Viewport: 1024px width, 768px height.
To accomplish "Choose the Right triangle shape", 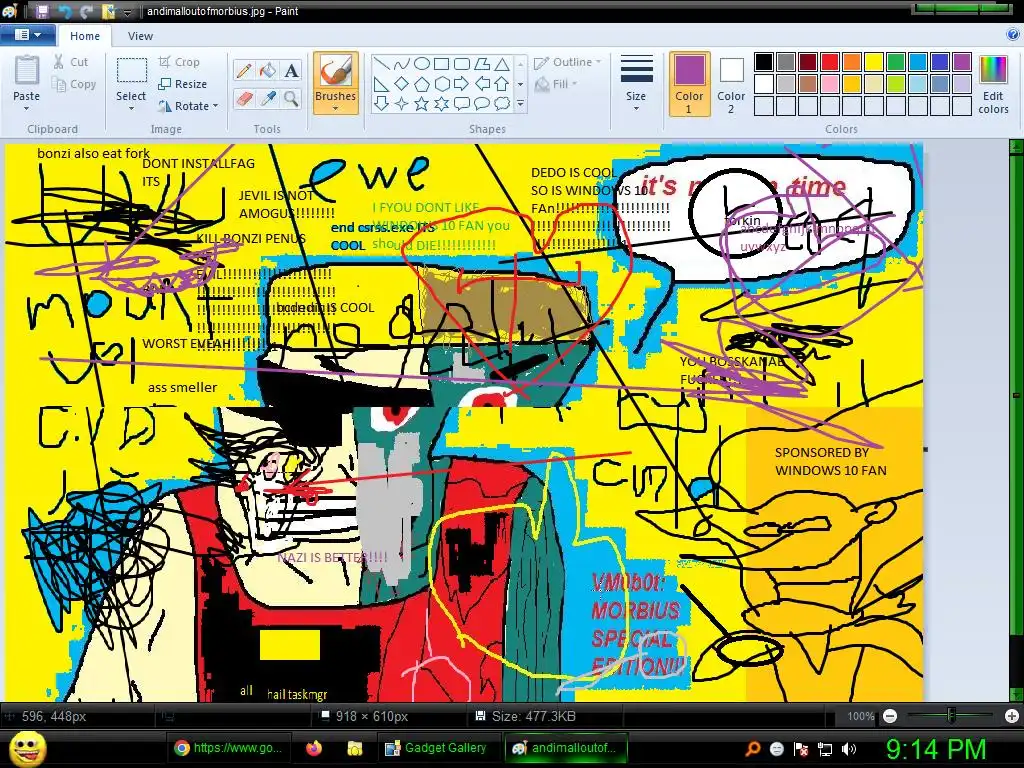I will tap(382, 84).
